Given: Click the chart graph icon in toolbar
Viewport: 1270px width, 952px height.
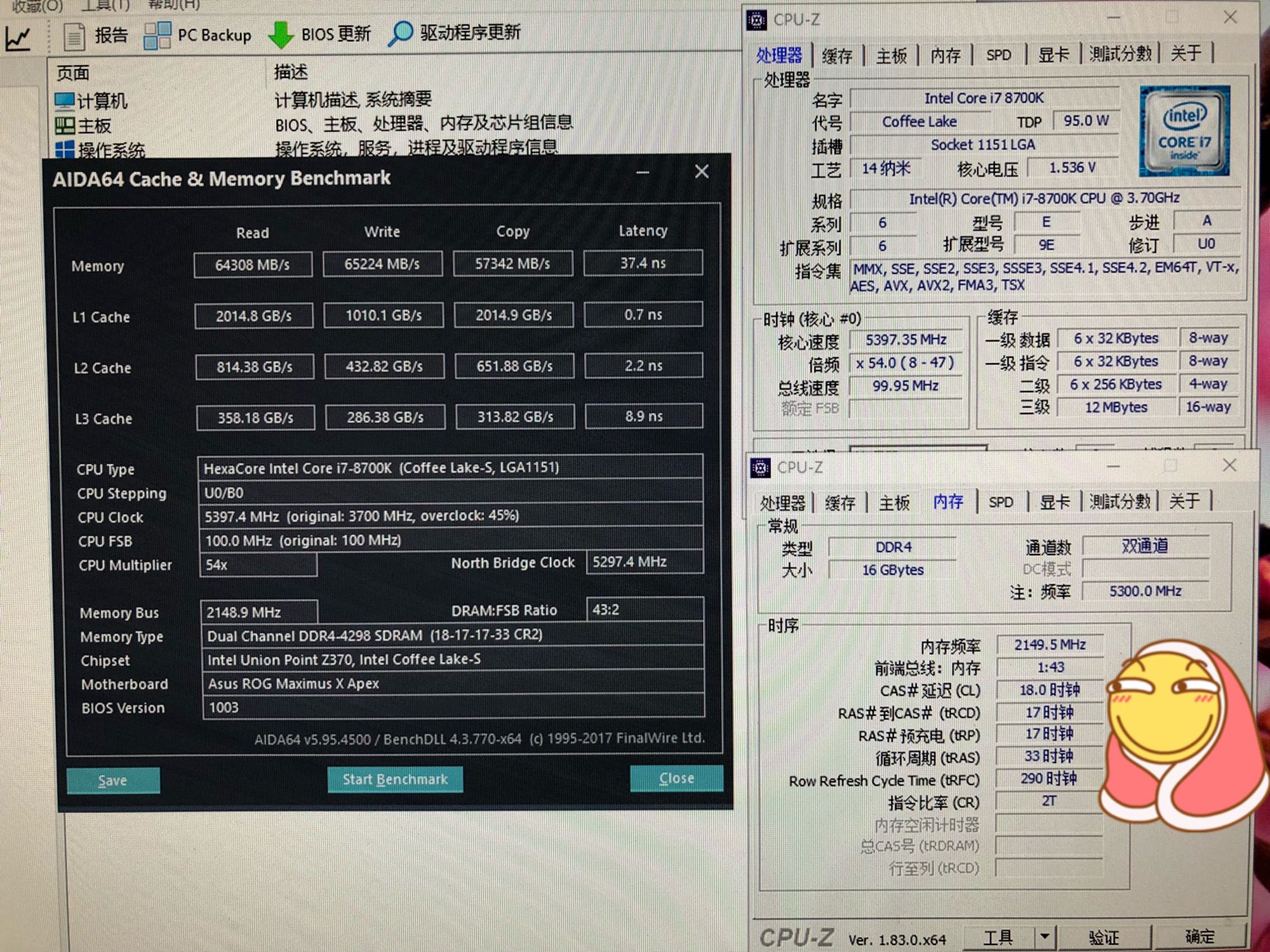Looking at the screenshot, I should (x=18, y=39).
